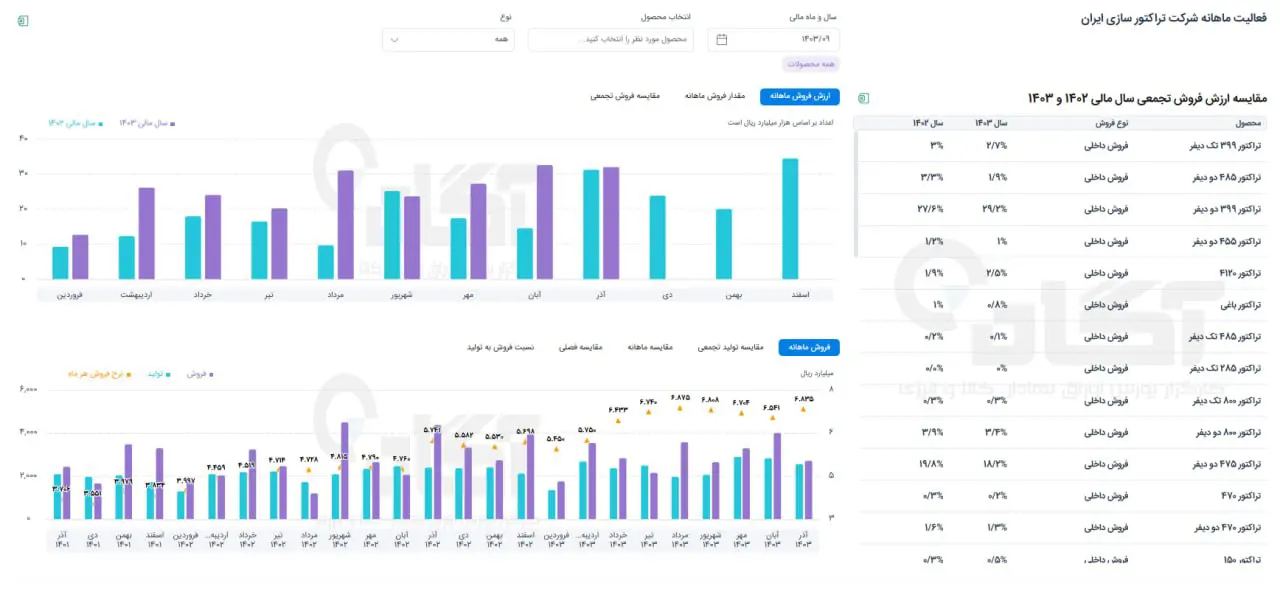Screen dimensions: 1280x600
Task: Click the آبان purple bar in top chart
Action: click(x=545, y=222)
